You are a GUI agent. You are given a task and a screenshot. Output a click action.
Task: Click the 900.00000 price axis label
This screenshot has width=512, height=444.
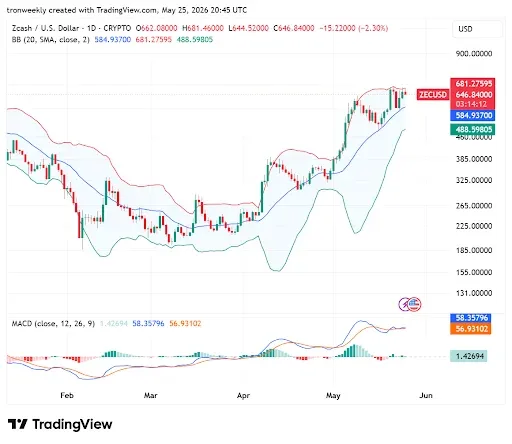(474, 54)
